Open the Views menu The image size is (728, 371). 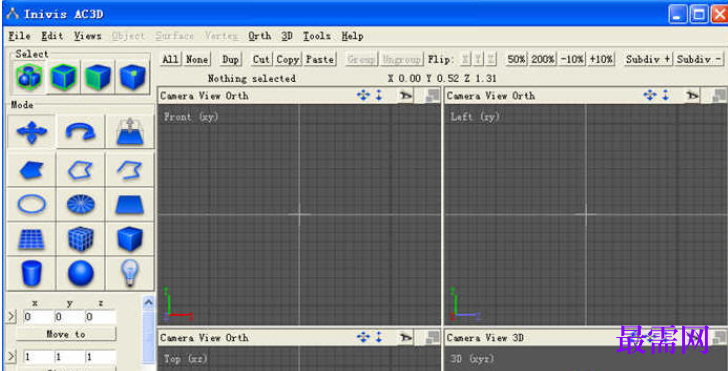click(x=88, y=36)
